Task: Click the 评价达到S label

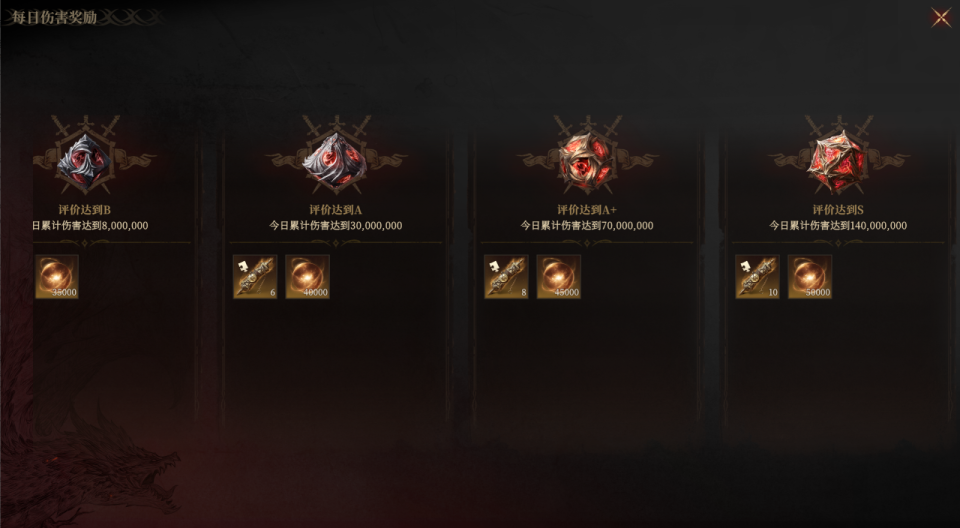Action: 838,210
